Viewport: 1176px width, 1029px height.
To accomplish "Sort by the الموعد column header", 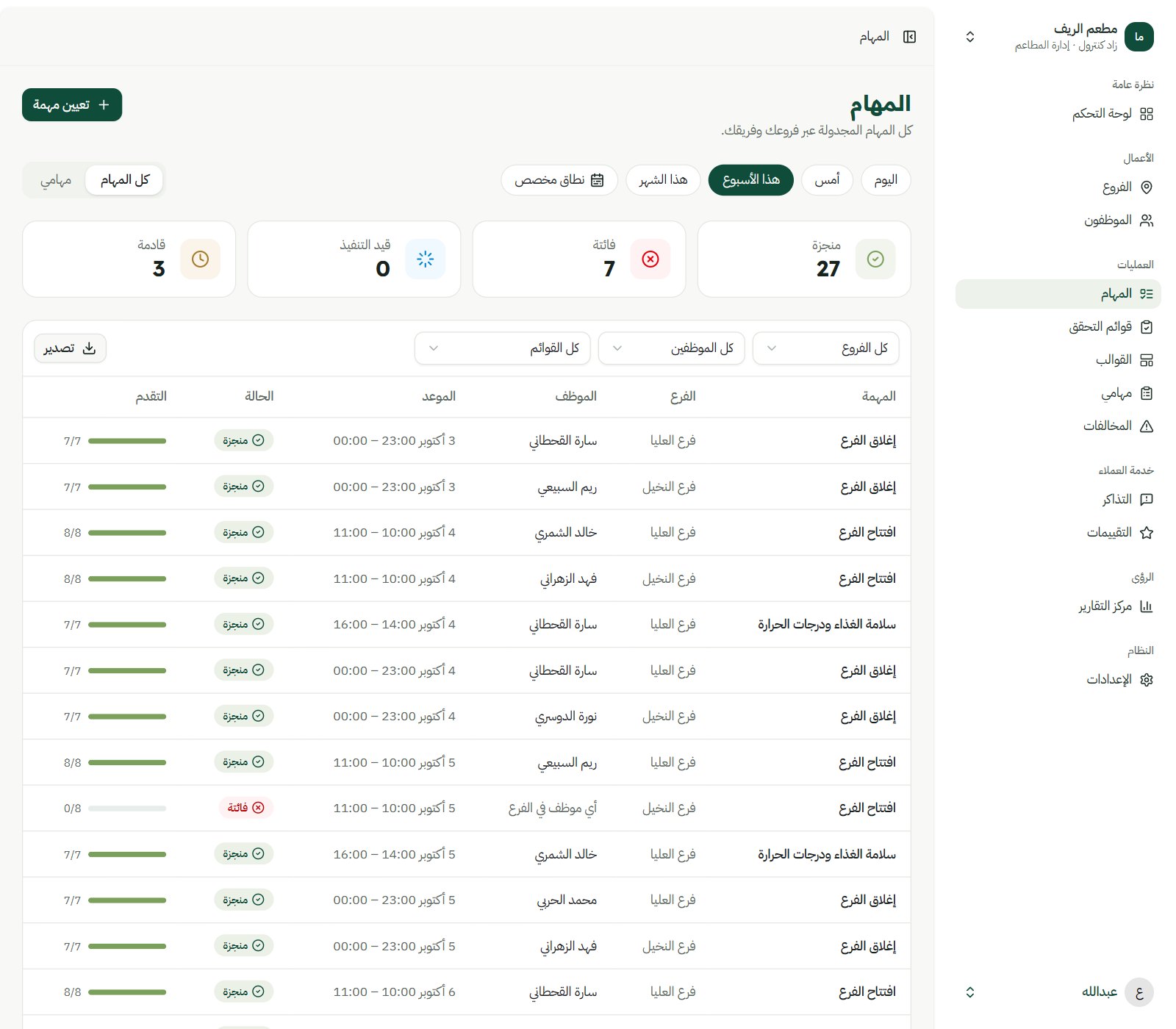I will pos(439,397).
